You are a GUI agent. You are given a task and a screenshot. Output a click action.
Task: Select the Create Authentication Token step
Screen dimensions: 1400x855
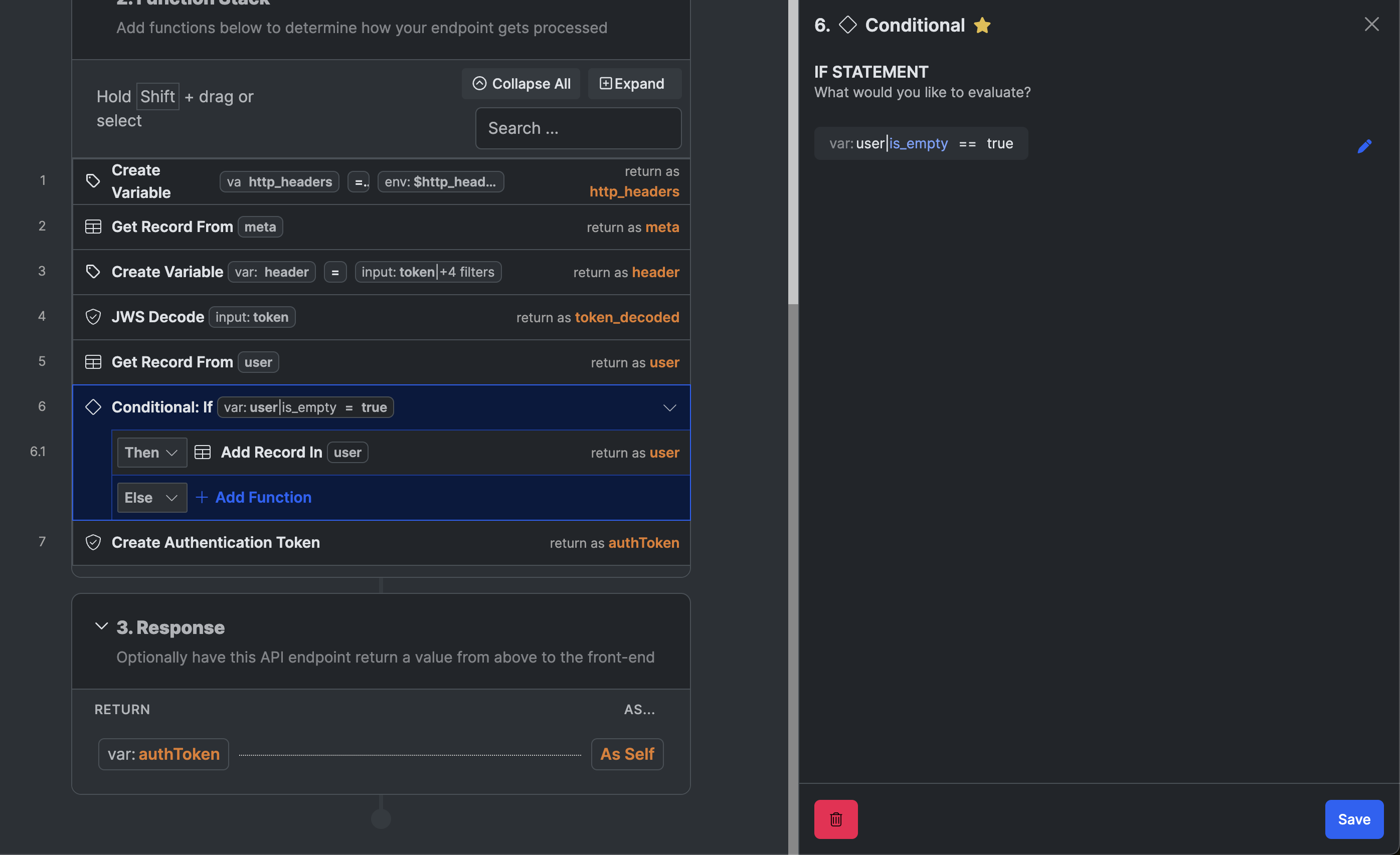pyautogui.click(x=381, y=543)
